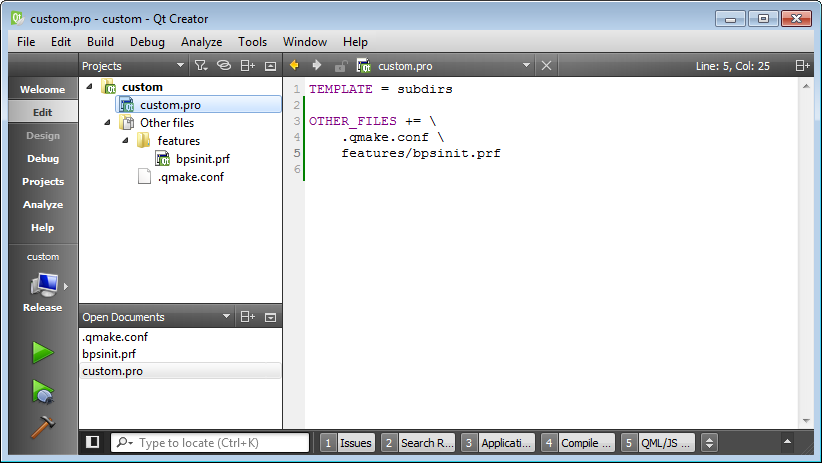
Task: Split the editor view
Action: [803, 66]
